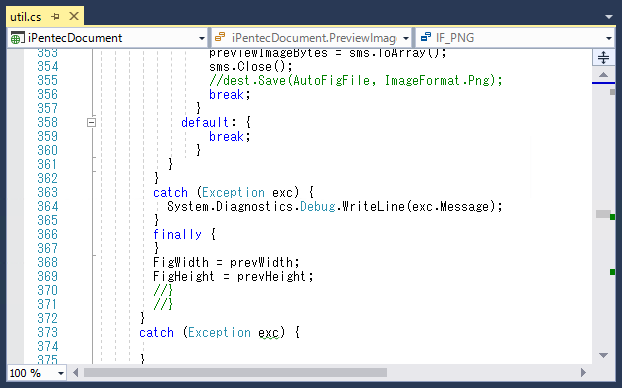Viewport: 622px width, 388px height.
Task: Click the horizontal scrollbar right arrow
Action: click(583, 373)
